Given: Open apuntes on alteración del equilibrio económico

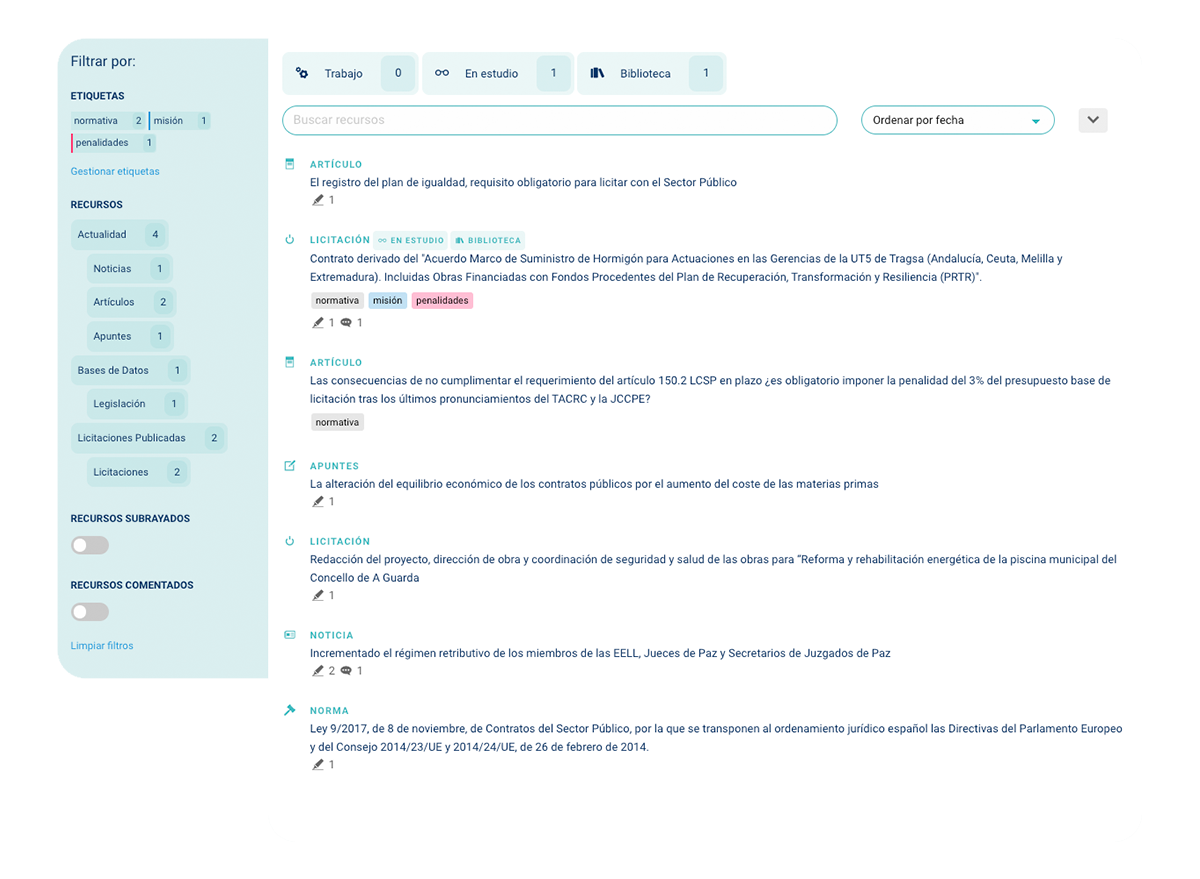Looking at the screenshot, I should coord(594,484).
